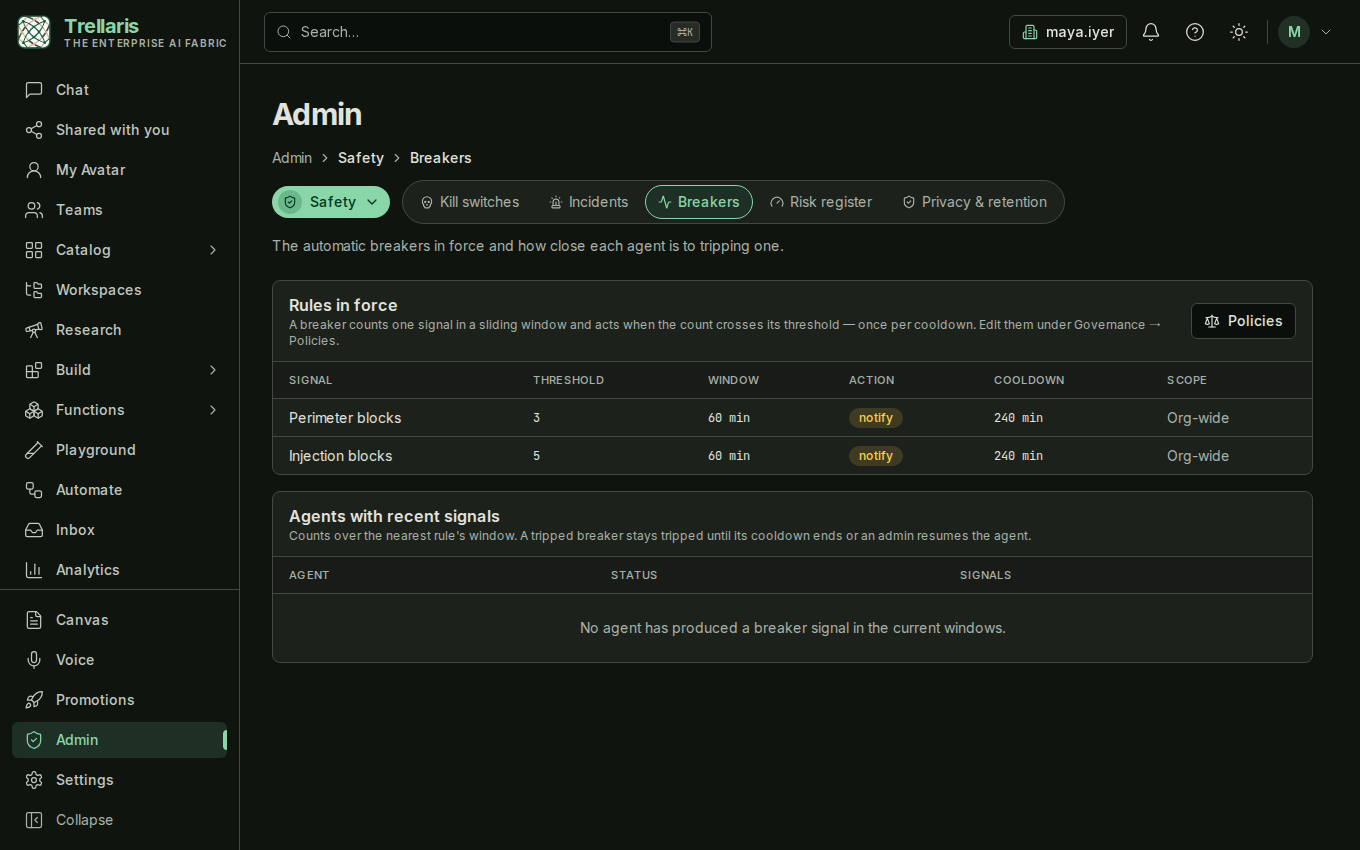Viewport: 1360px width, 850px height.
Task: Click the Trellaris logo
Action: 34,32
